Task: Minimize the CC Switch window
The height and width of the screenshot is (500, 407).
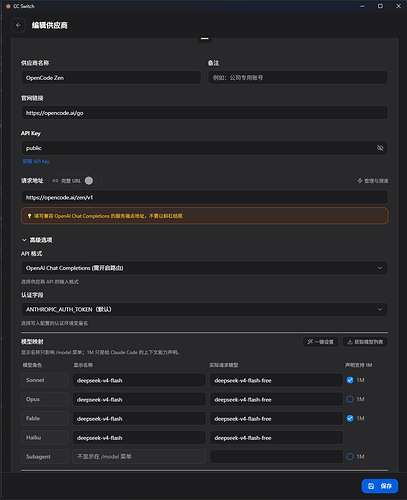Action: 362,6
